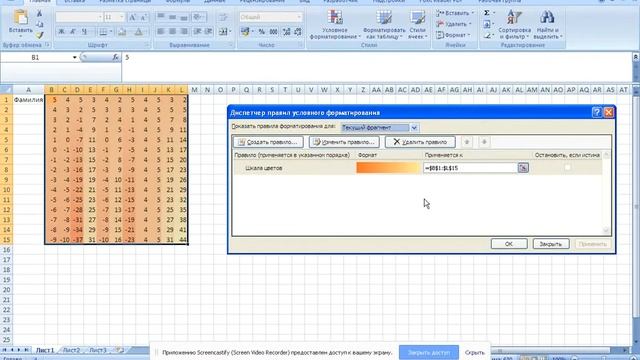Image resolution: width=640 pixels, height=360 pixels.
Task: Click the Percent Style icon
Action: tap(261, 31)
